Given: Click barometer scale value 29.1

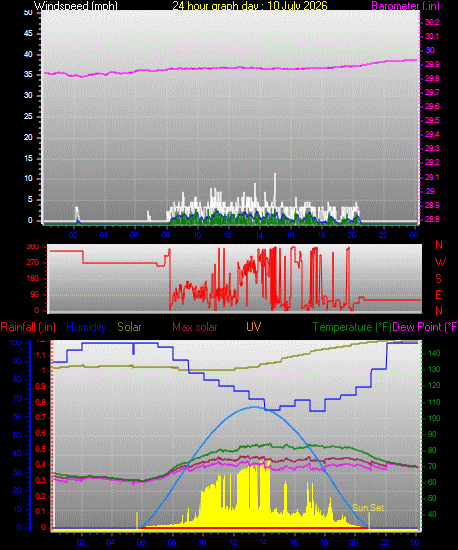Looking at the screenshot, I should [x=432, y=177].
